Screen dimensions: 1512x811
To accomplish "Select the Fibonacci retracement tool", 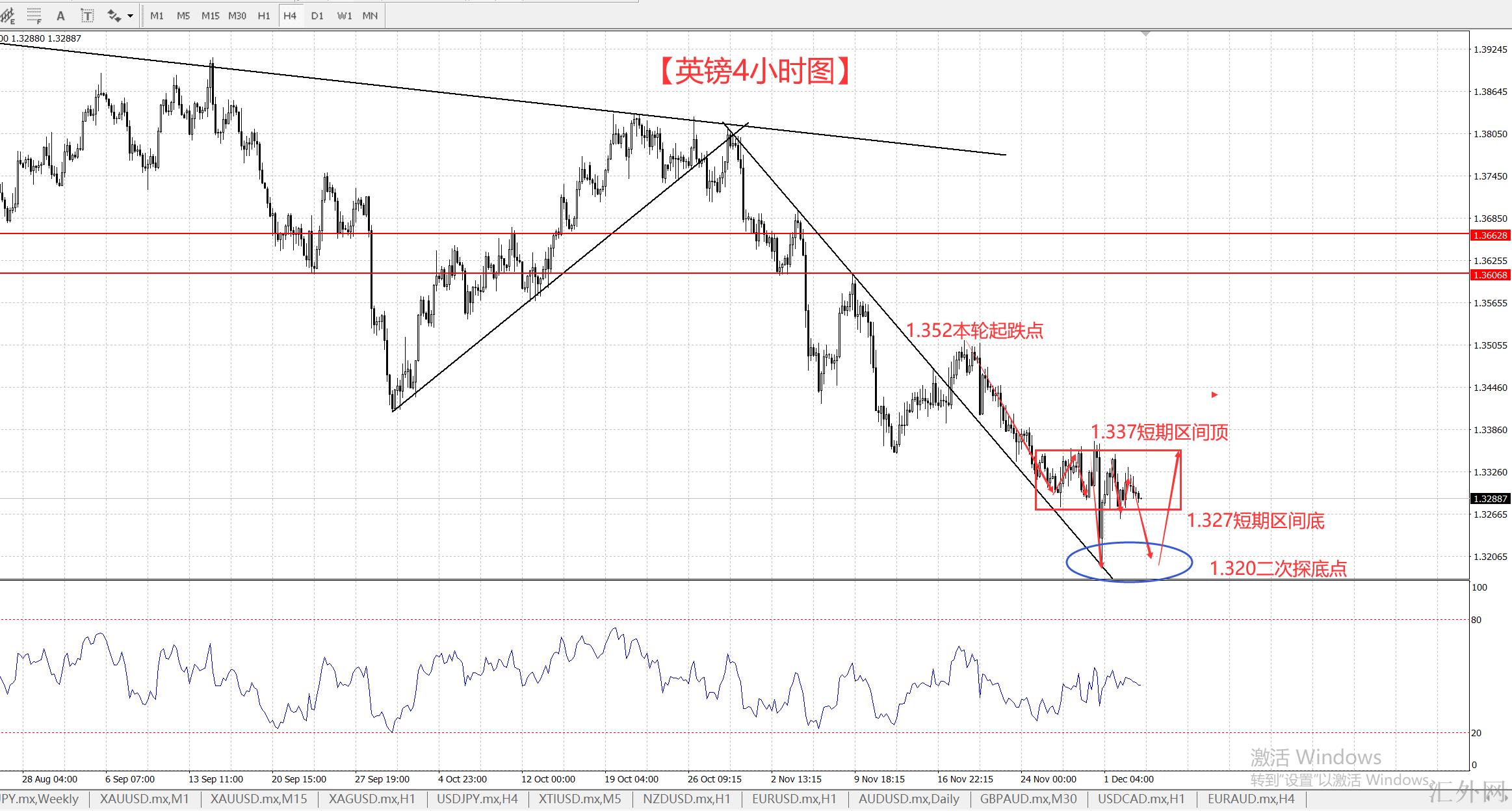I will 34,15.
